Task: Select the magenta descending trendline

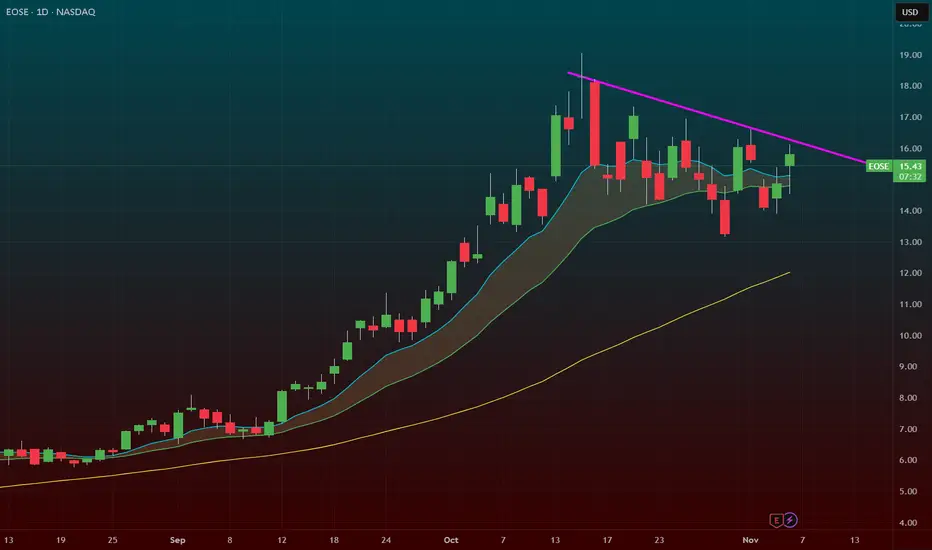Action: (716, 117)
